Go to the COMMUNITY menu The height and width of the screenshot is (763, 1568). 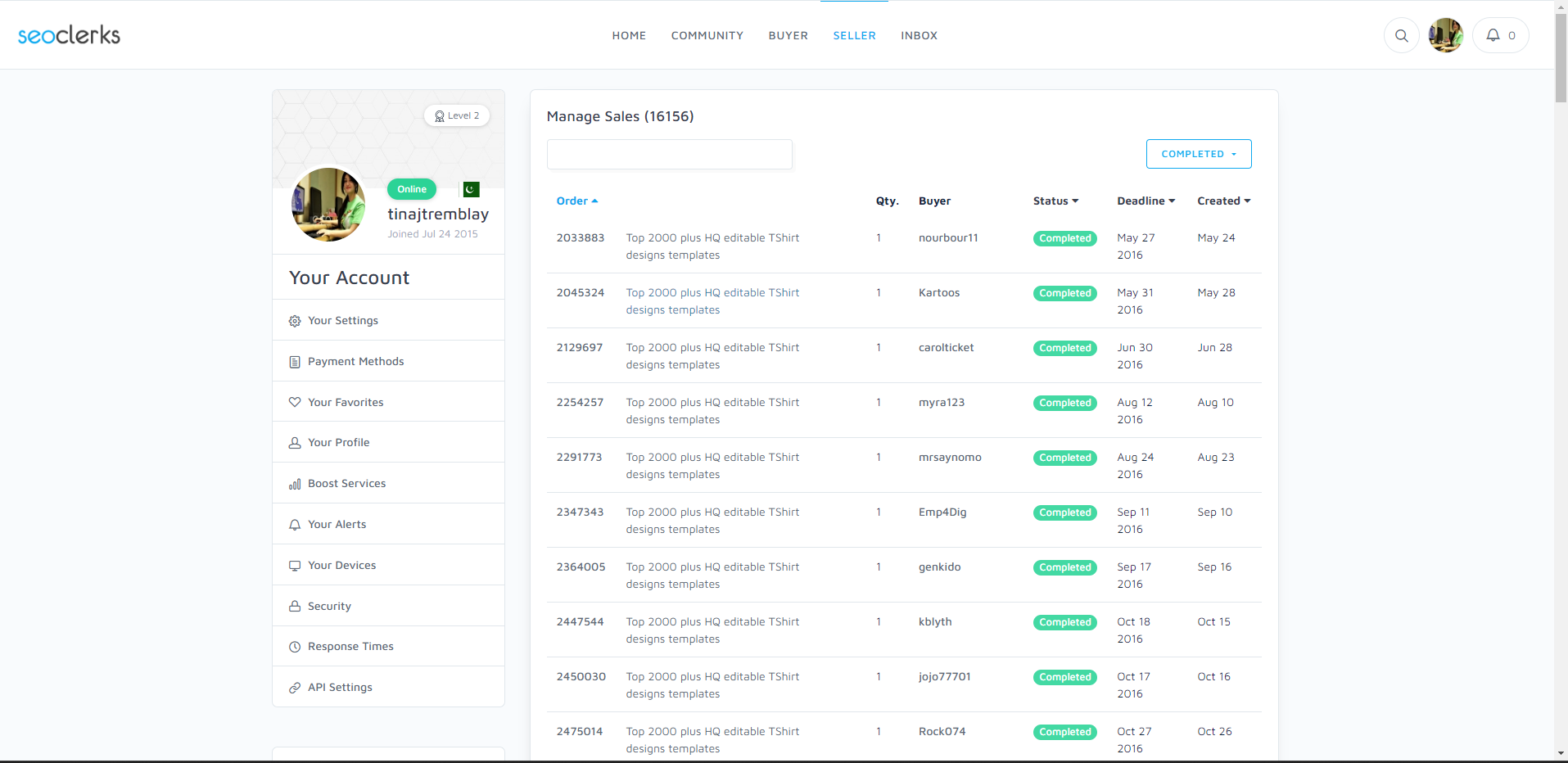[x=707, y=35]
